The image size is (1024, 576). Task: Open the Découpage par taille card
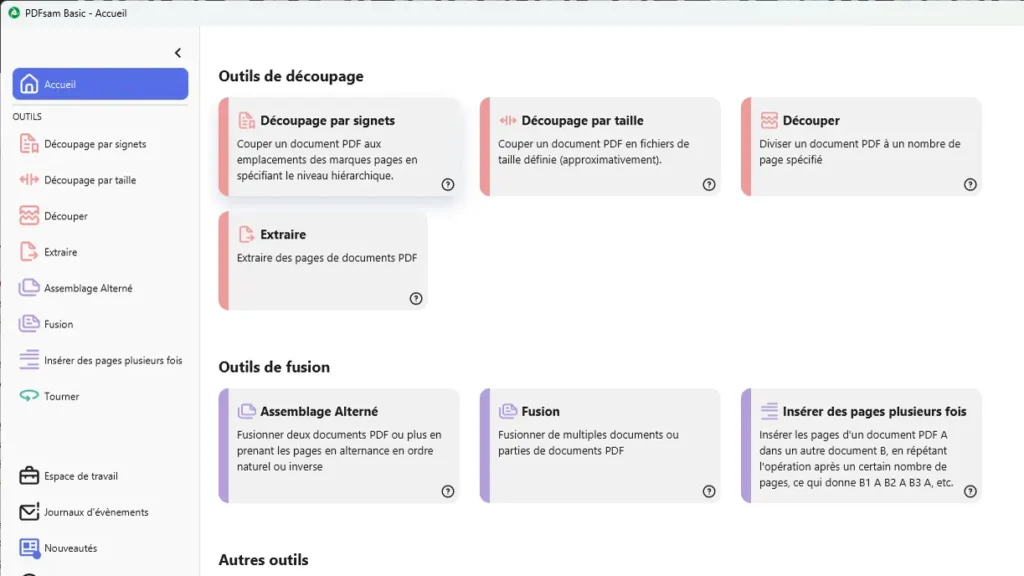pyautogui.click(x=600, y=147)
